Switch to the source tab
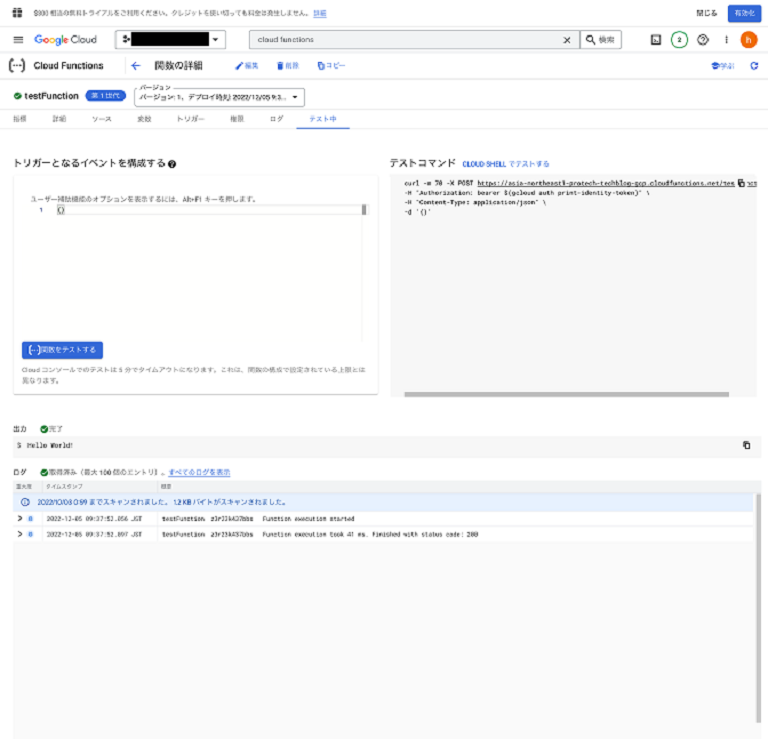Viewport: 768px width, 739px height. [x=101, y=119]
